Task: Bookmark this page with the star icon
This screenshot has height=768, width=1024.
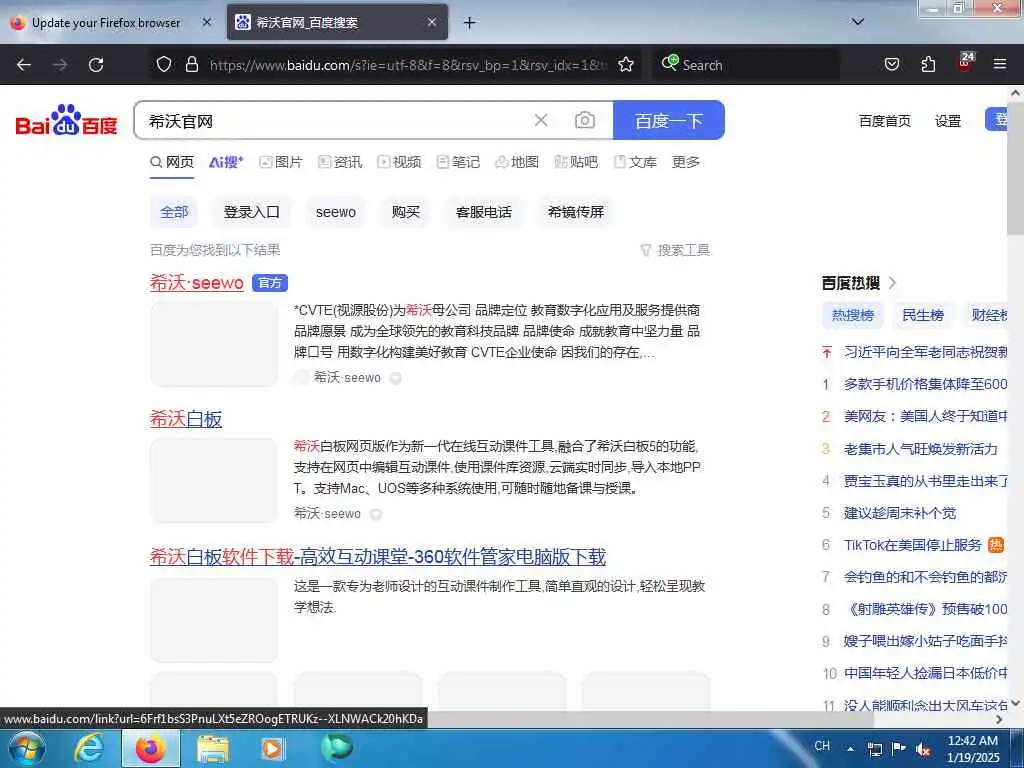Action: 626,65
